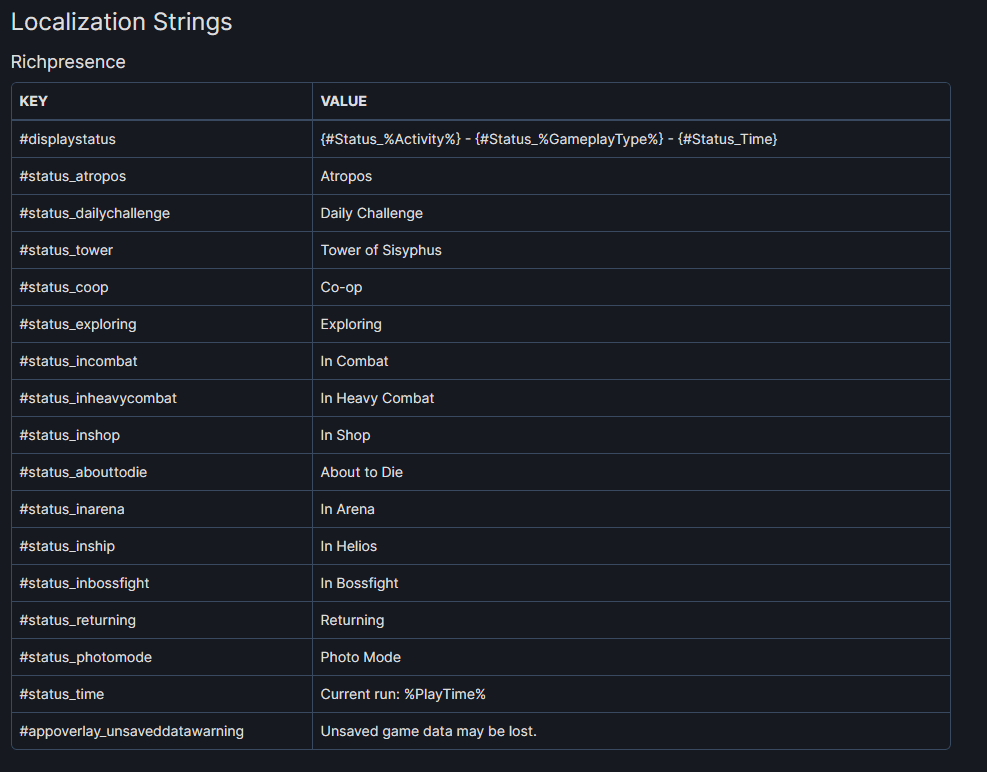Click the display status format string value
Viewport: 987px width, 772px height.
tap(548, 139)
